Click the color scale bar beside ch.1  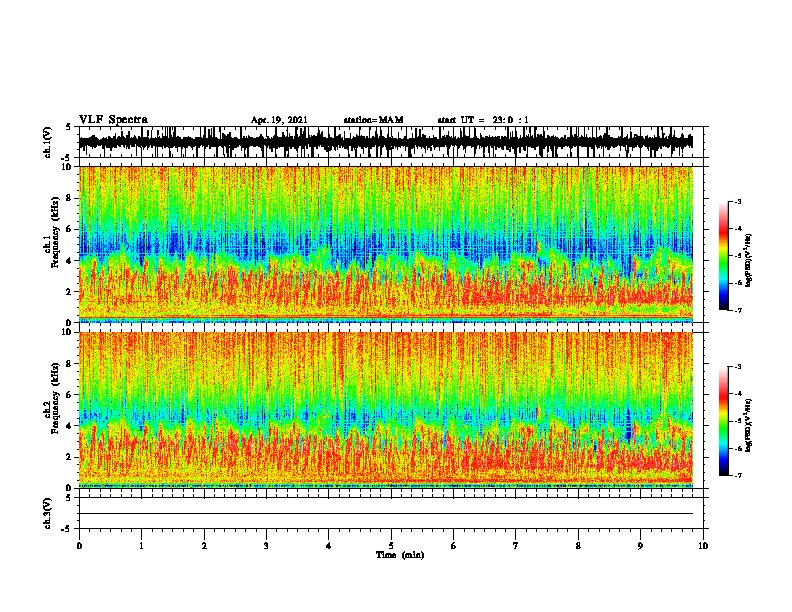click(724, 256)
